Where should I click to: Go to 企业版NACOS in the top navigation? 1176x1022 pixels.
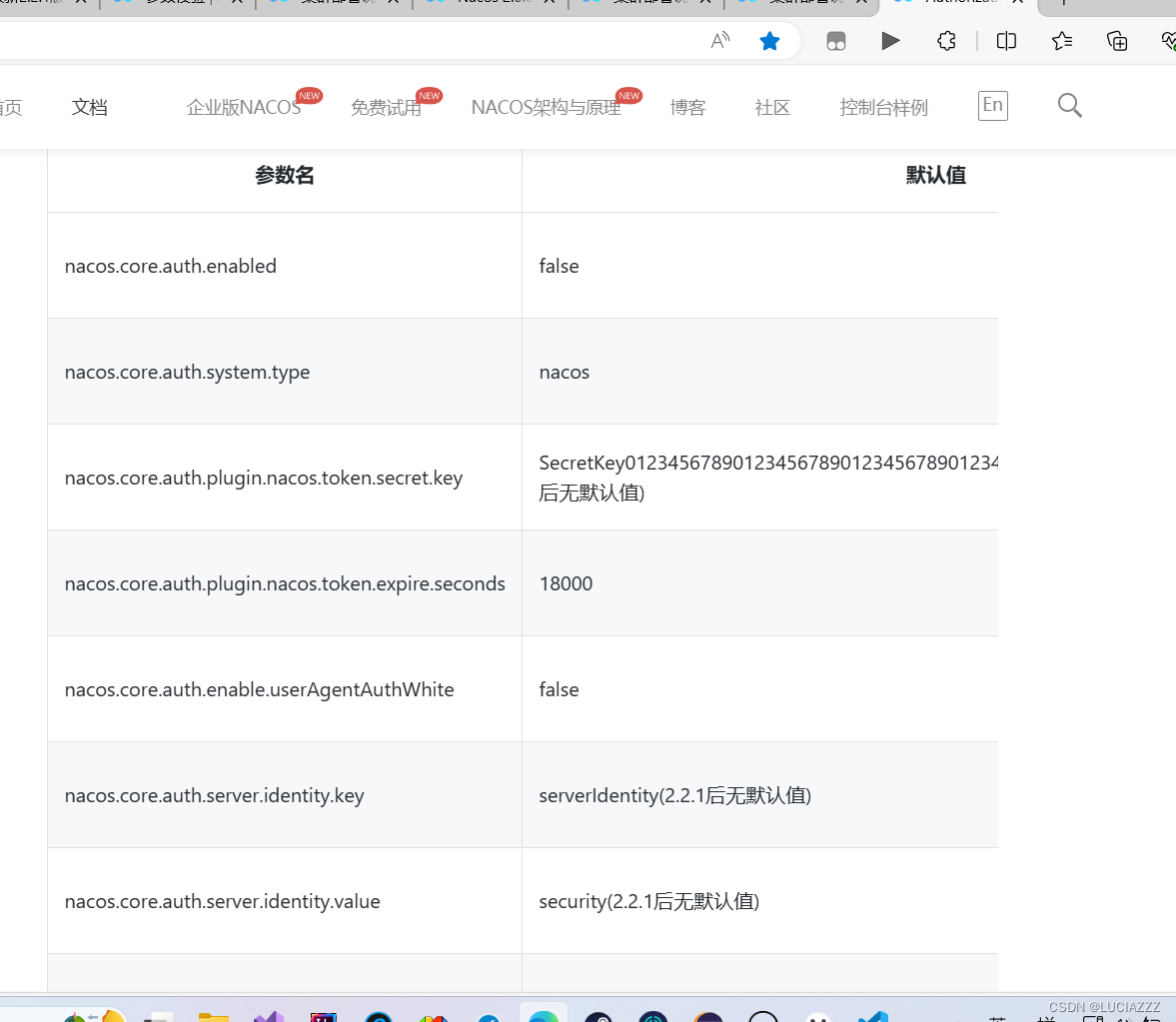(244, 107)
